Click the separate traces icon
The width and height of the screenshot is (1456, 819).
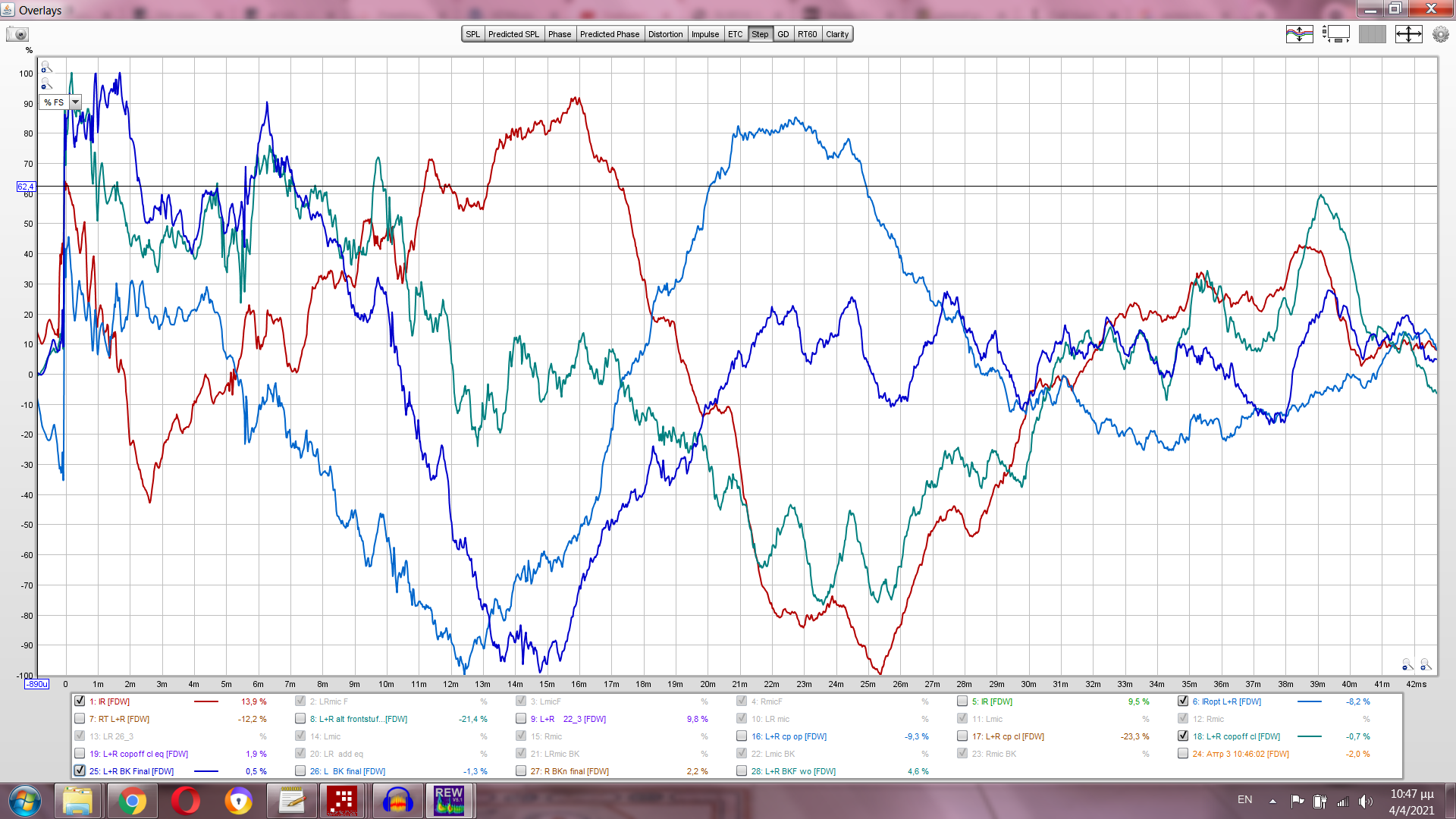tap(1299, 34)
